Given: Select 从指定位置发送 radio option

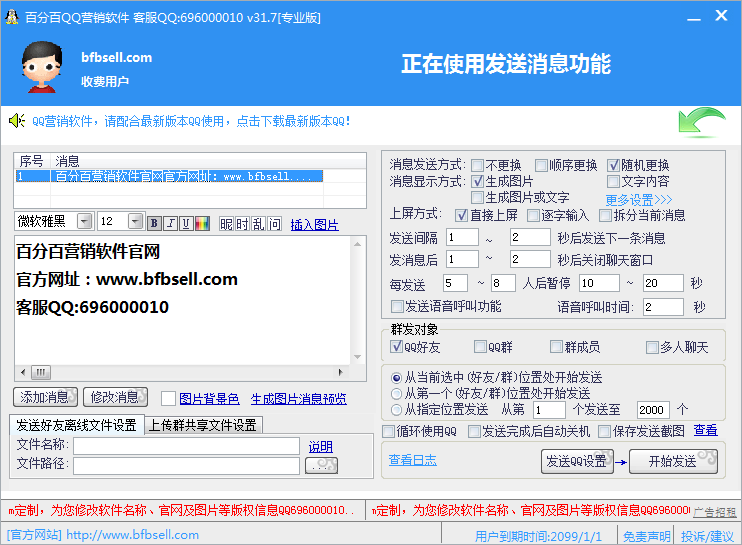Looking at the screenshot, I should pos(397,410).
